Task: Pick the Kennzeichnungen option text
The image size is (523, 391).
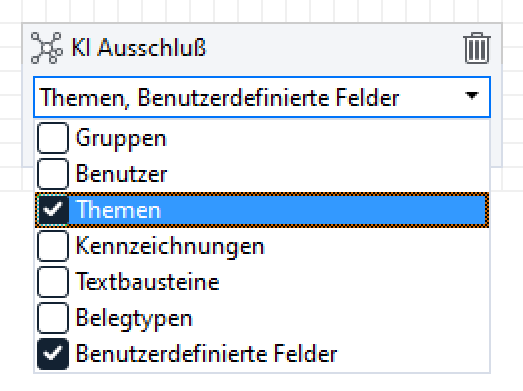Action: (x=170, y=247)
